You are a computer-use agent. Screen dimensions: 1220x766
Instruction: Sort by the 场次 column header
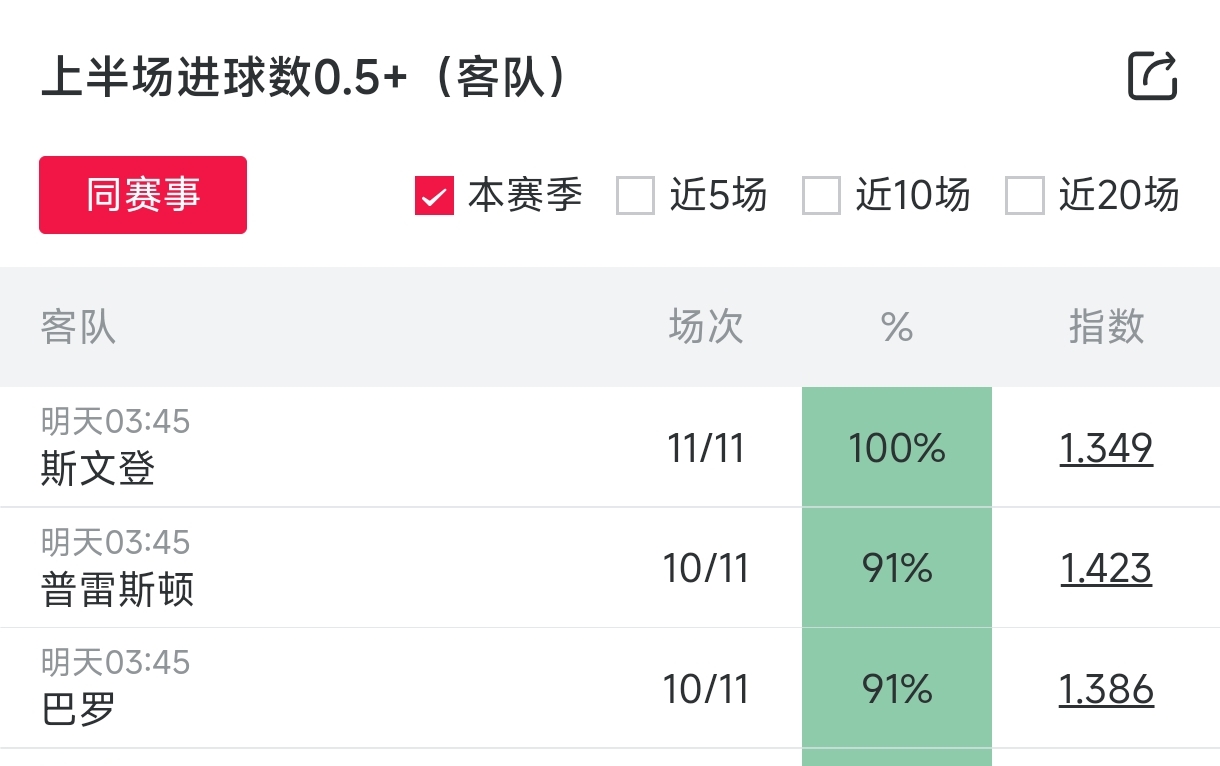coord(706,327)
